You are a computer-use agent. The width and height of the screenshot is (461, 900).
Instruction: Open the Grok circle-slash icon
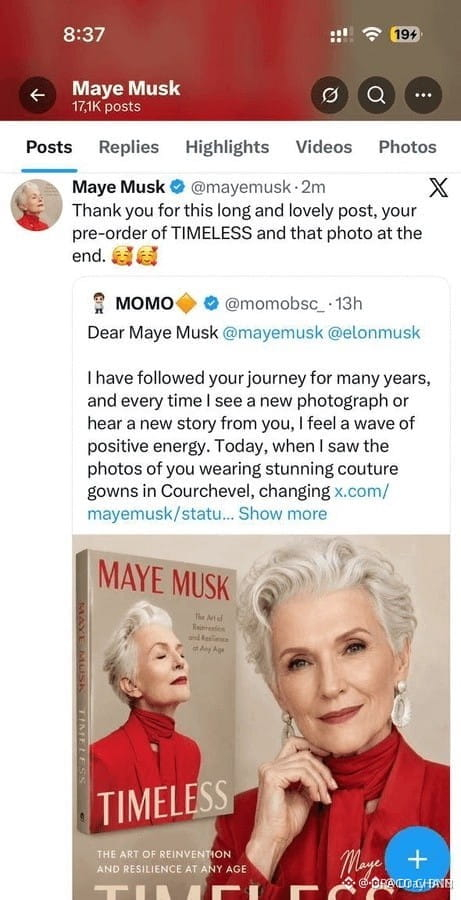tap(330, 95)
